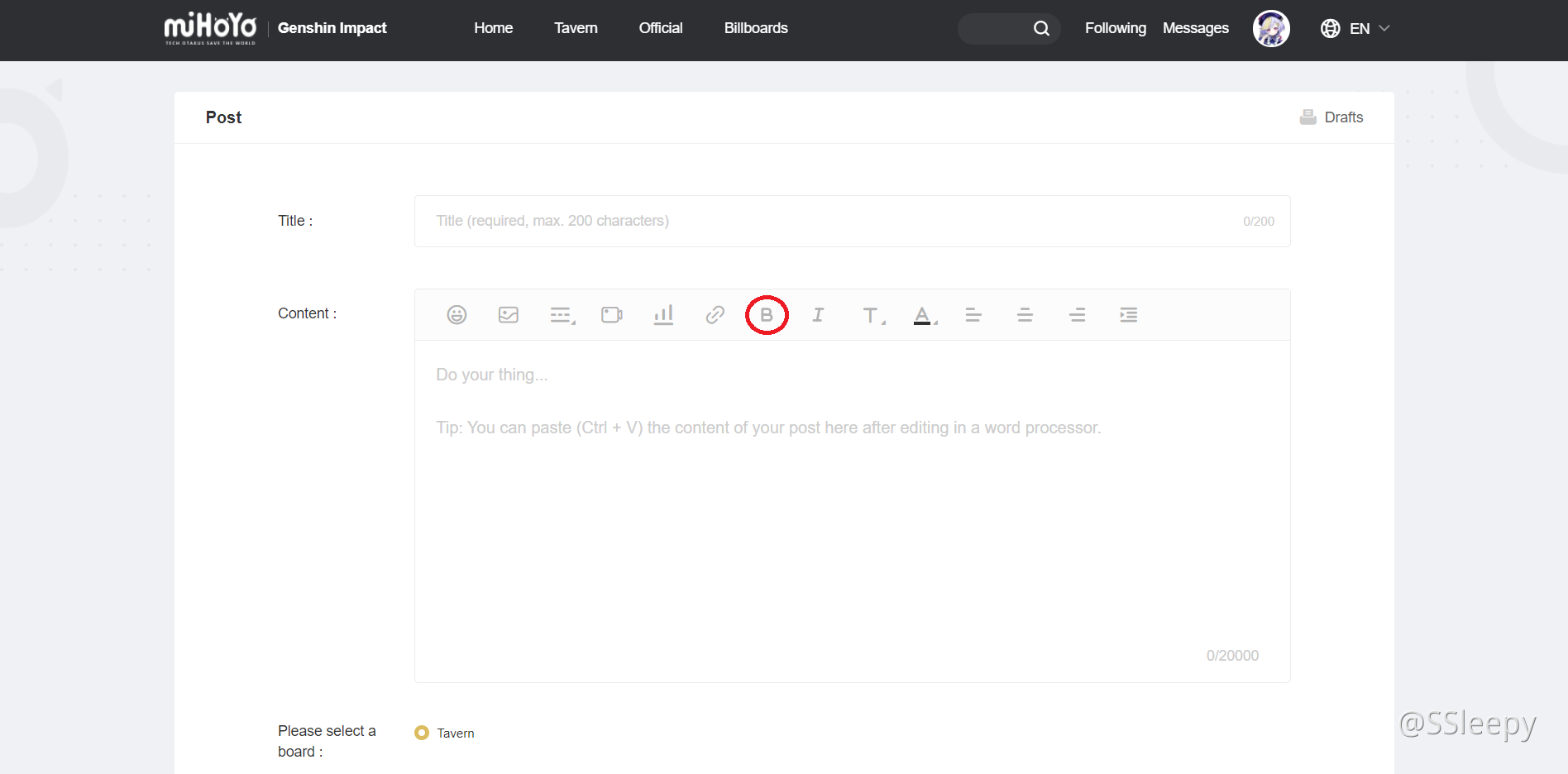This screenshot has width=1568, height=774.
Task: Toggle bold formatting in the circled icon
Action: 766,314
